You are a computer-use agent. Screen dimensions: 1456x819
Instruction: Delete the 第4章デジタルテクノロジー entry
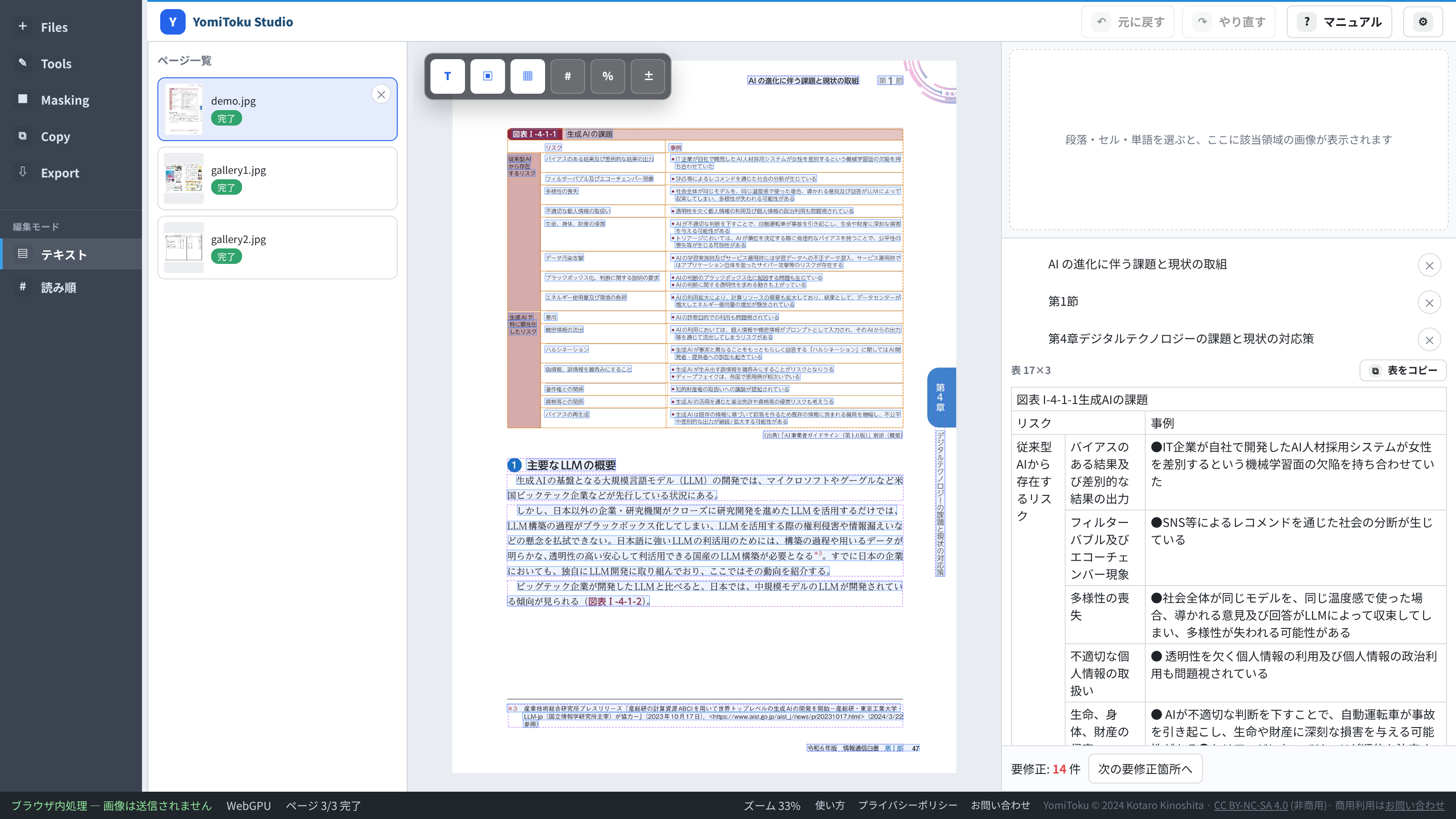point(1430,340)
